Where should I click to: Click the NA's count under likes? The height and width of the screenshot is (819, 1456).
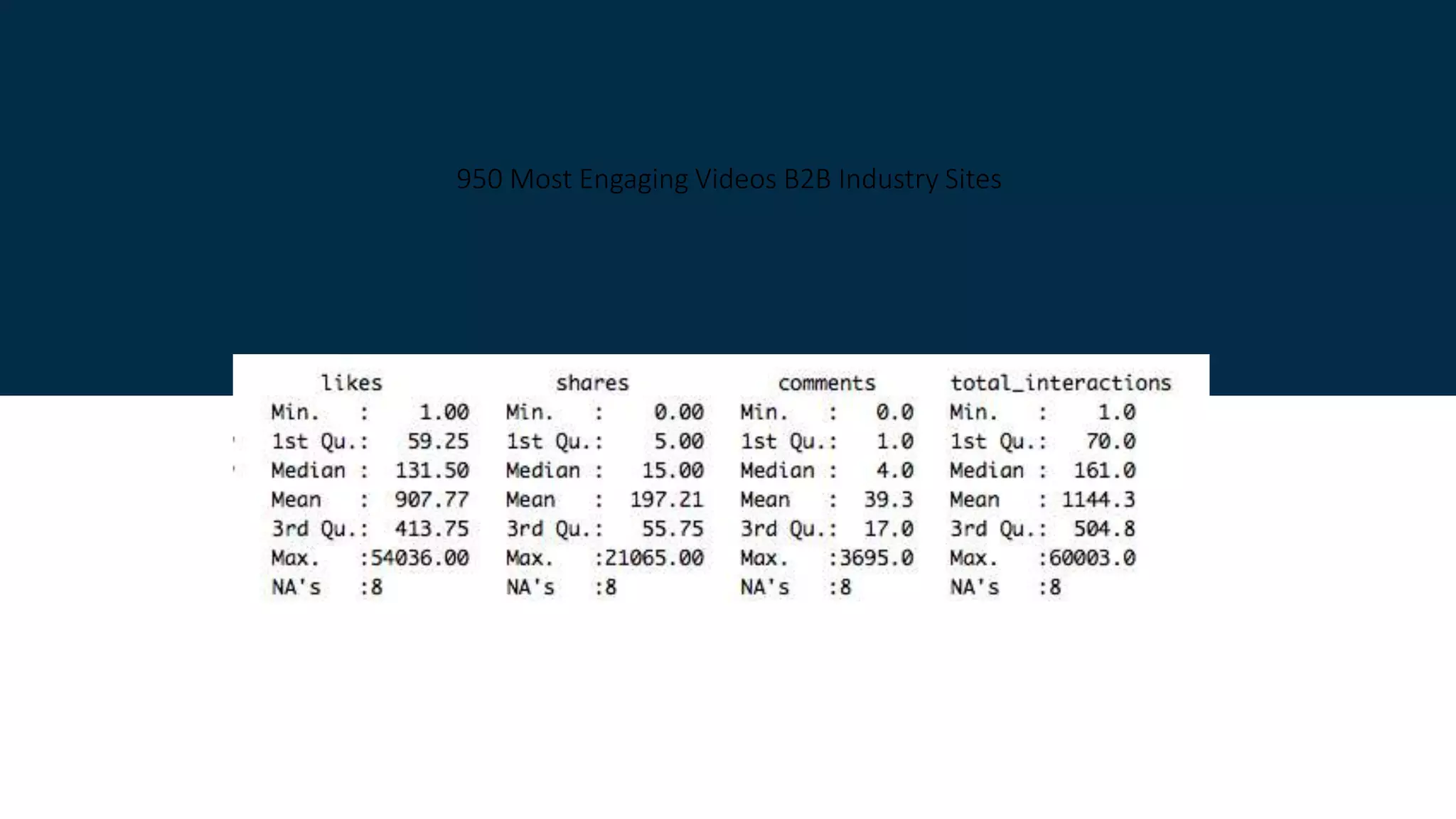[377, 587]
